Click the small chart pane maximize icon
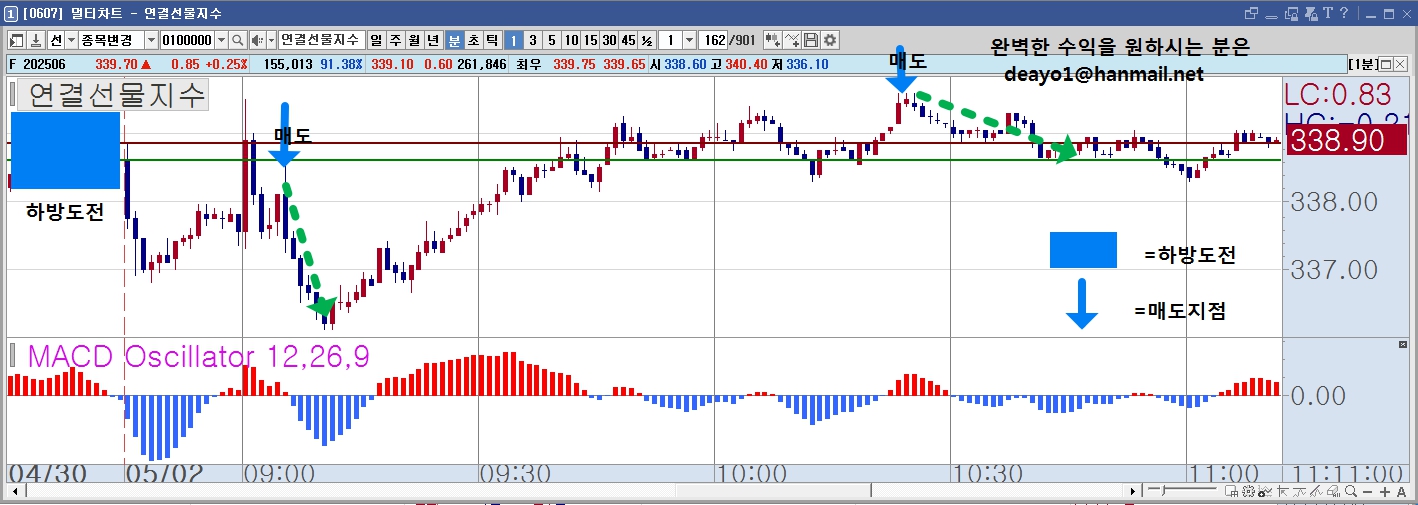Viewport: 1418px width, 505px height. [x=1384, y=63]
